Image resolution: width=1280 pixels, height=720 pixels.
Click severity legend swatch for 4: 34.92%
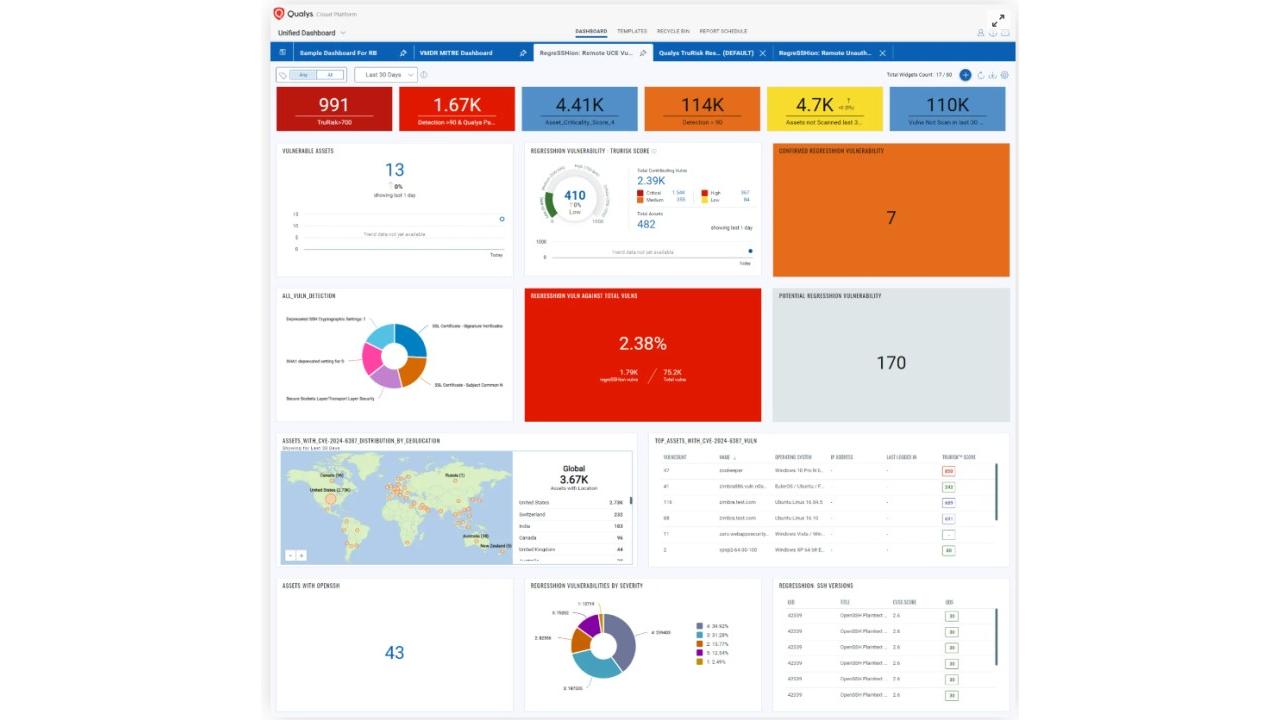(699, 628)
